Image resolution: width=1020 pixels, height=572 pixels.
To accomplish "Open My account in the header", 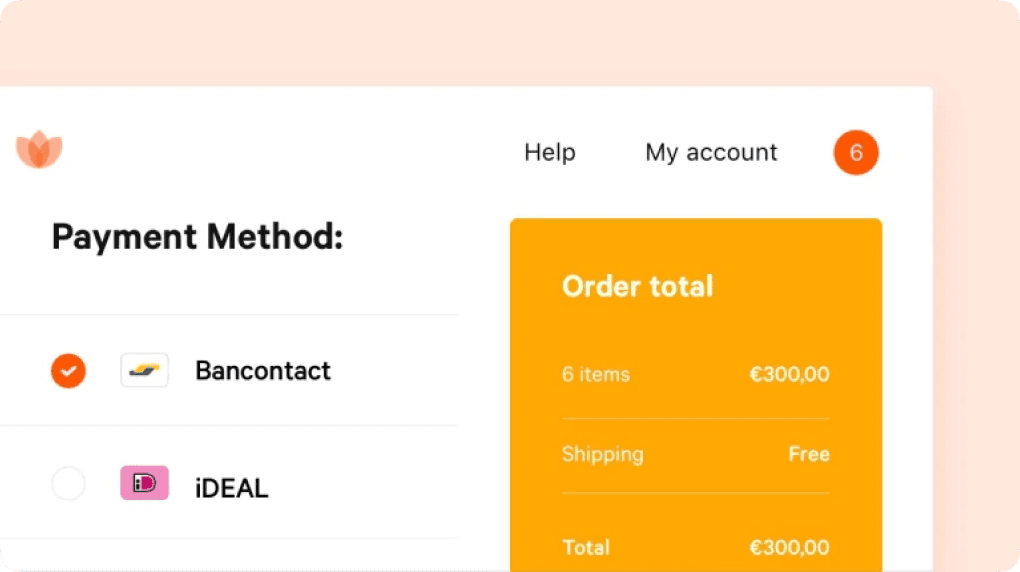I will 711,152.
